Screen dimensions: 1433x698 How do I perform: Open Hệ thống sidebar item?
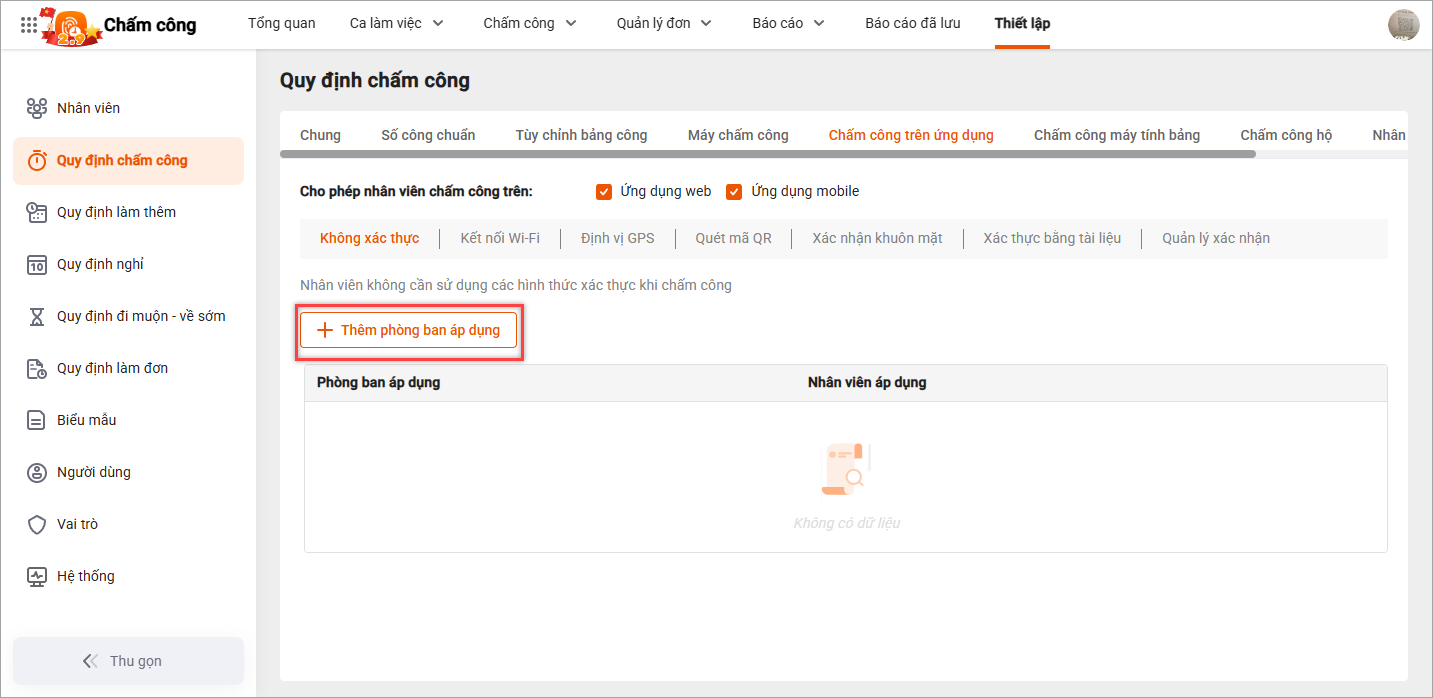(x=128, y=576)
